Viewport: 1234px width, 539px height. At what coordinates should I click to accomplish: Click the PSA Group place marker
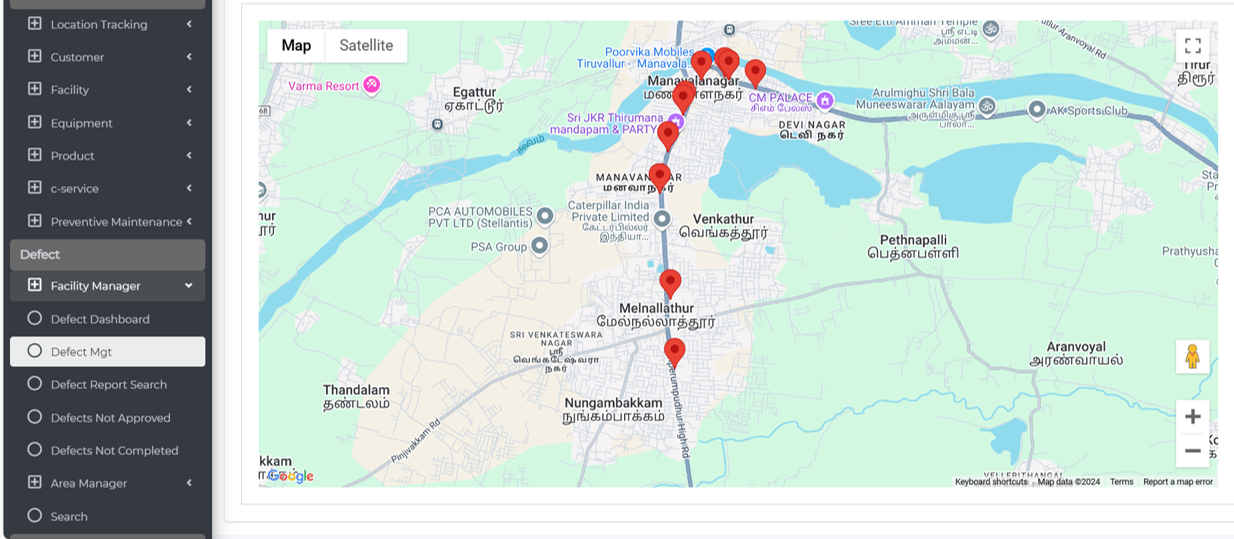pos(540,245)
